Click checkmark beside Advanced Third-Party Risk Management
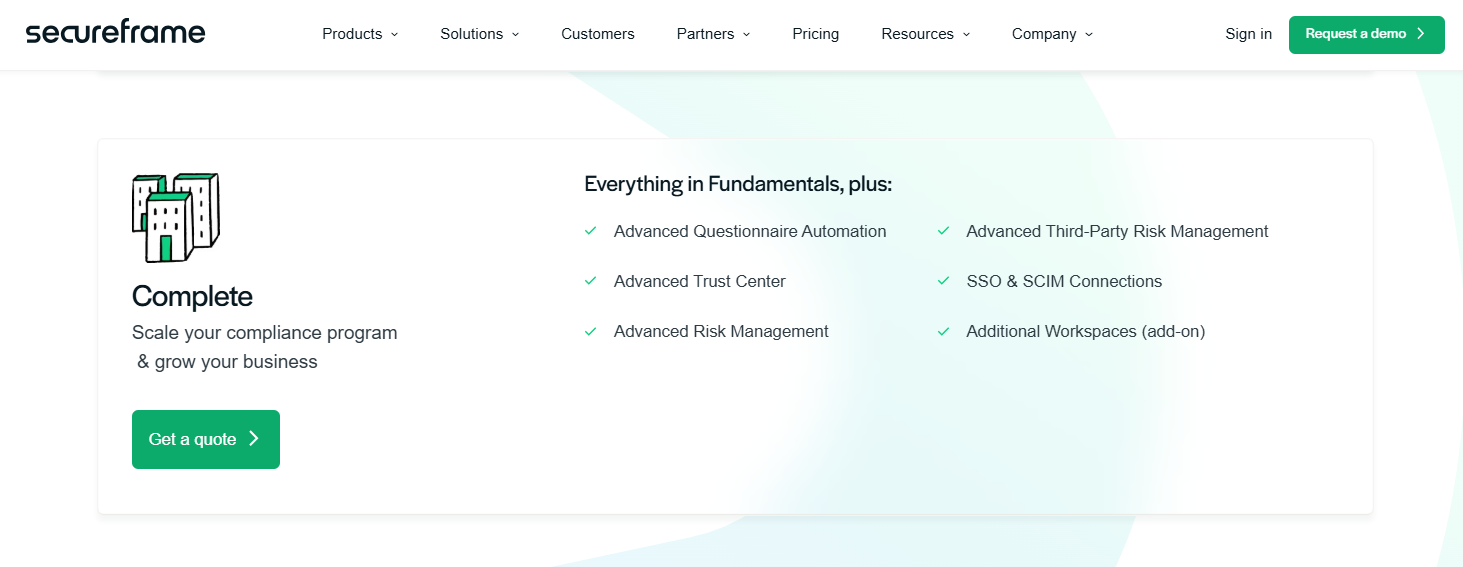Image resolution: width=1463 pixels, height=567 pixels. coord(943,231)
